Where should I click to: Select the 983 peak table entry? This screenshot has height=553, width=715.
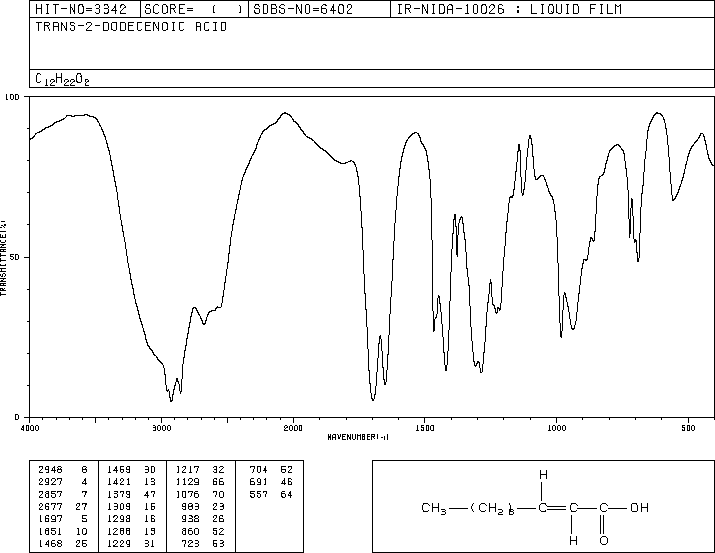[203, 507]
